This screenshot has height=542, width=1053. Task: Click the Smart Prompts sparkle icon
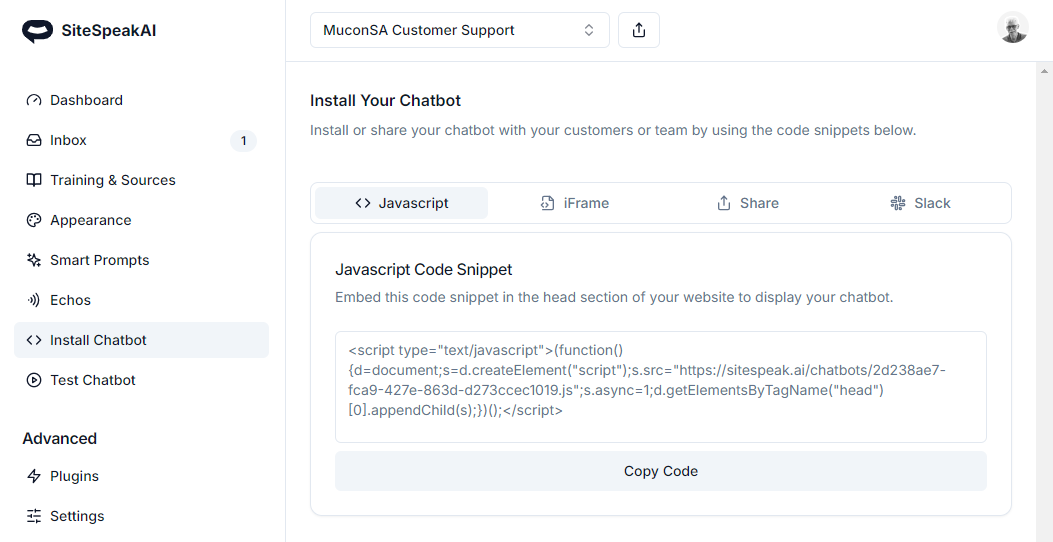point(34,260)
